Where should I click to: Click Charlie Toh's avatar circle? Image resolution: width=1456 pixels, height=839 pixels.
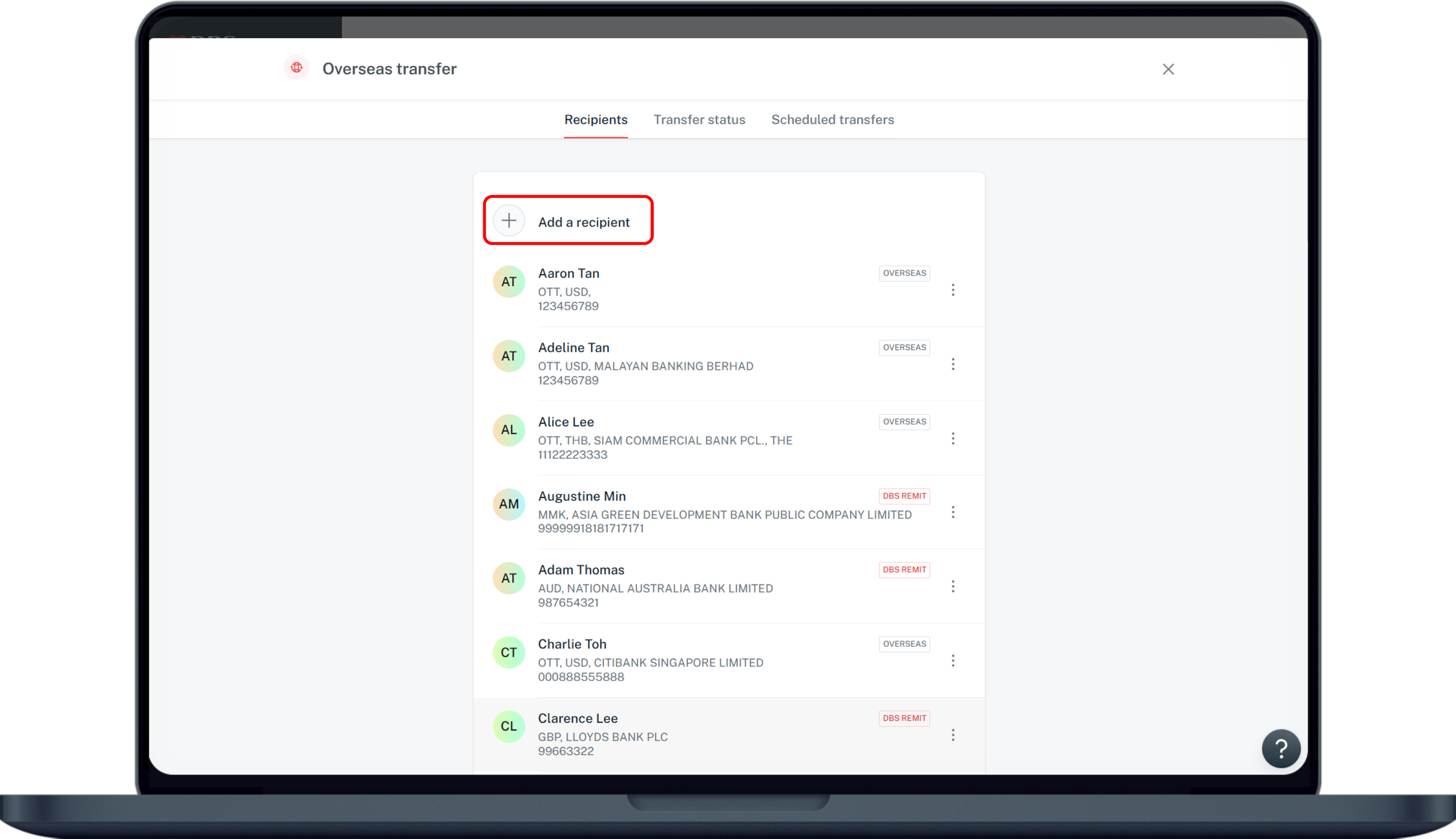509,652
